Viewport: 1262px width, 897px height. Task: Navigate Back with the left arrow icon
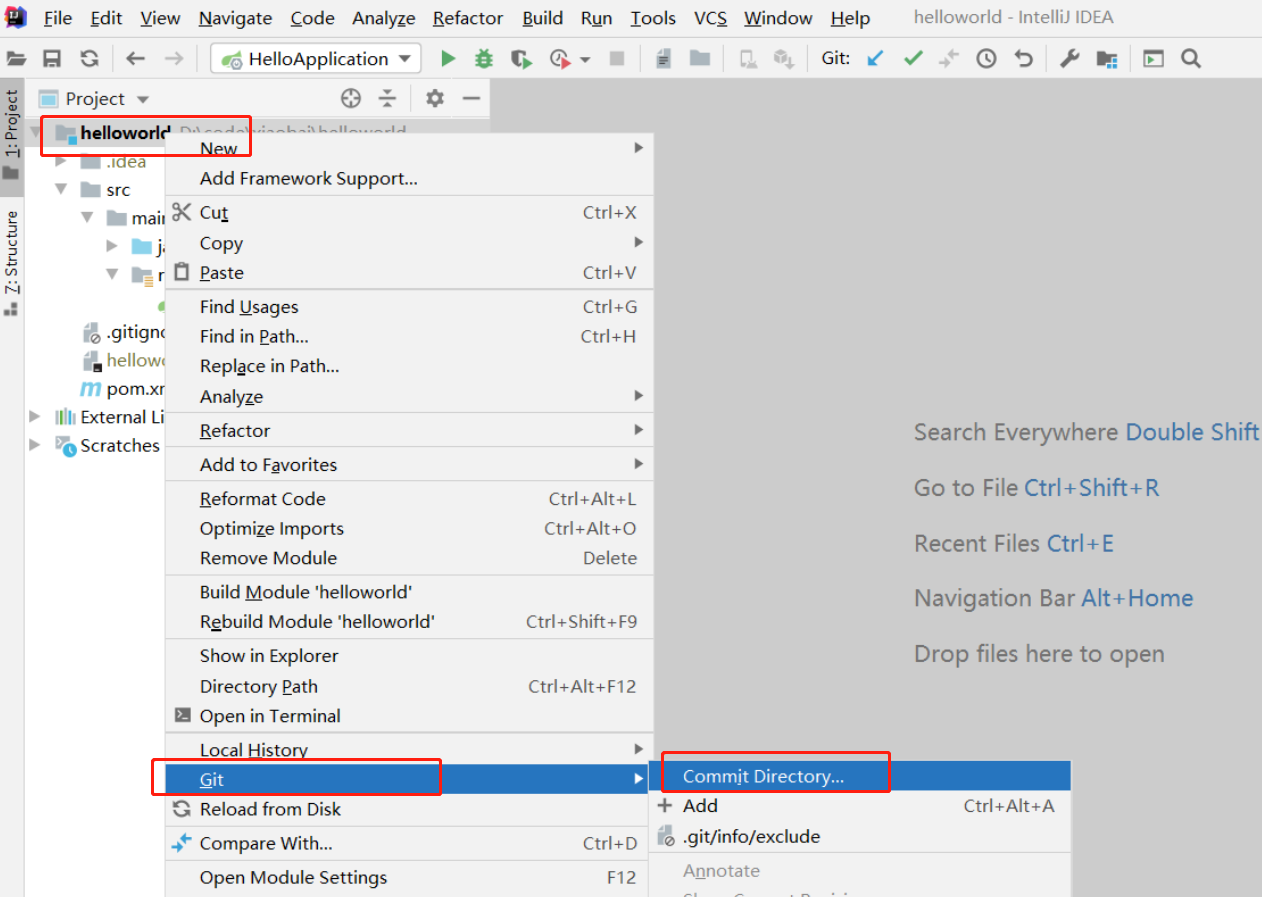[136, 59]
